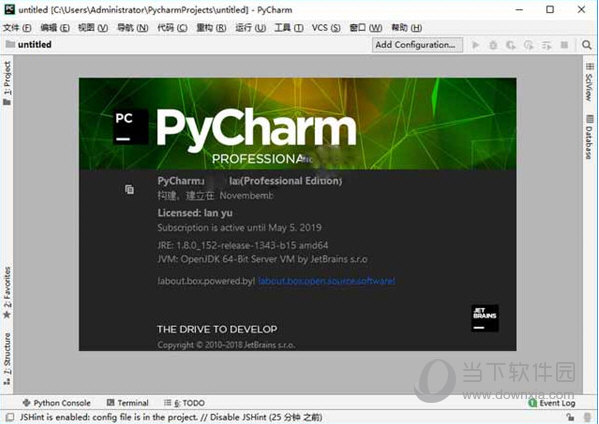The width and height of the screenshot is (599, 424).
Task: Click the large PyCharm splash banner image
Action: 298,124
